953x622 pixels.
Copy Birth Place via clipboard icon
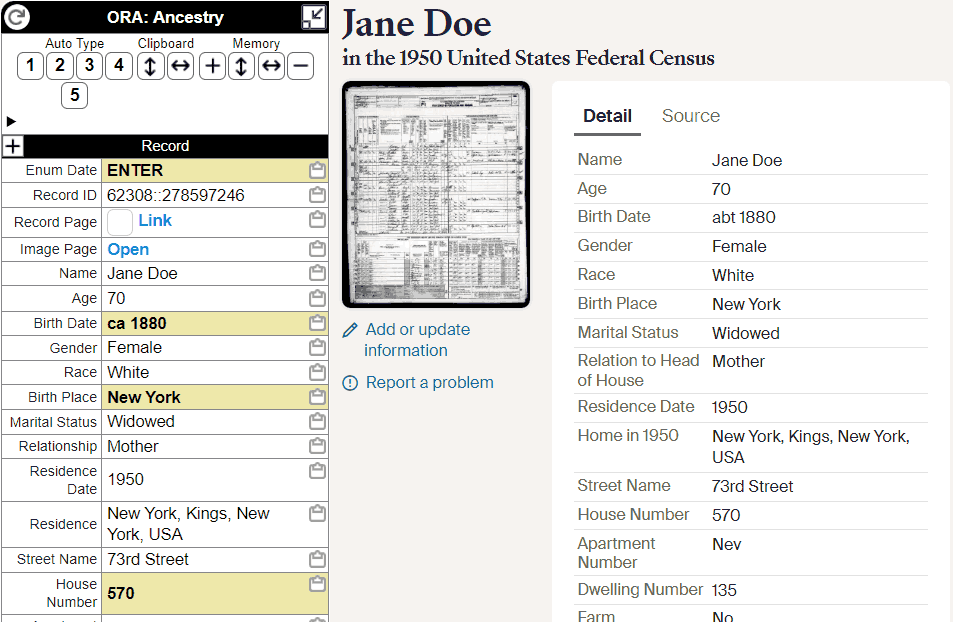[317, 397]
